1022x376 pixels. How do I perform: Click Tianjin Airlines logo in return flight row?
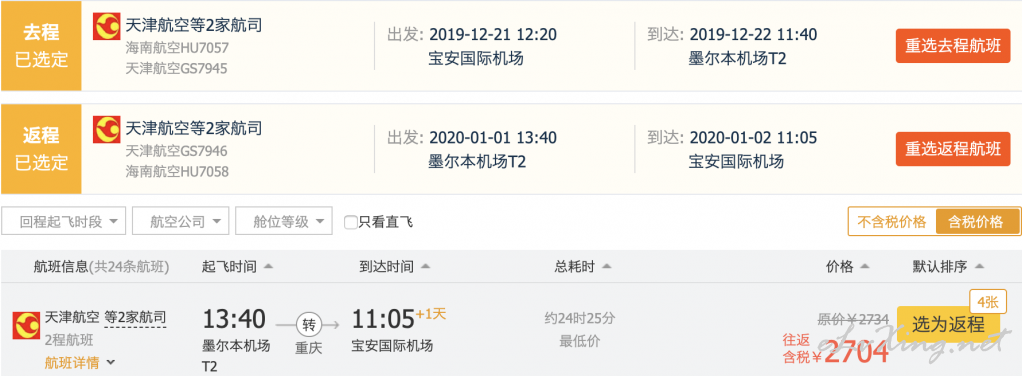pyautogui.click(x=106, y=130)
